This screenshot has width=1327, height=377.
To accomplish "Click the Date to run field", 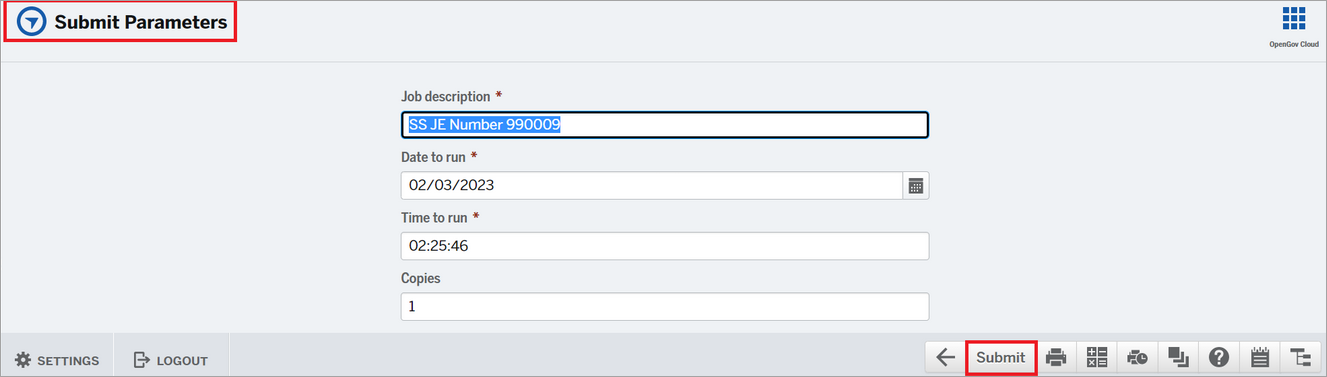I will 652,185.
